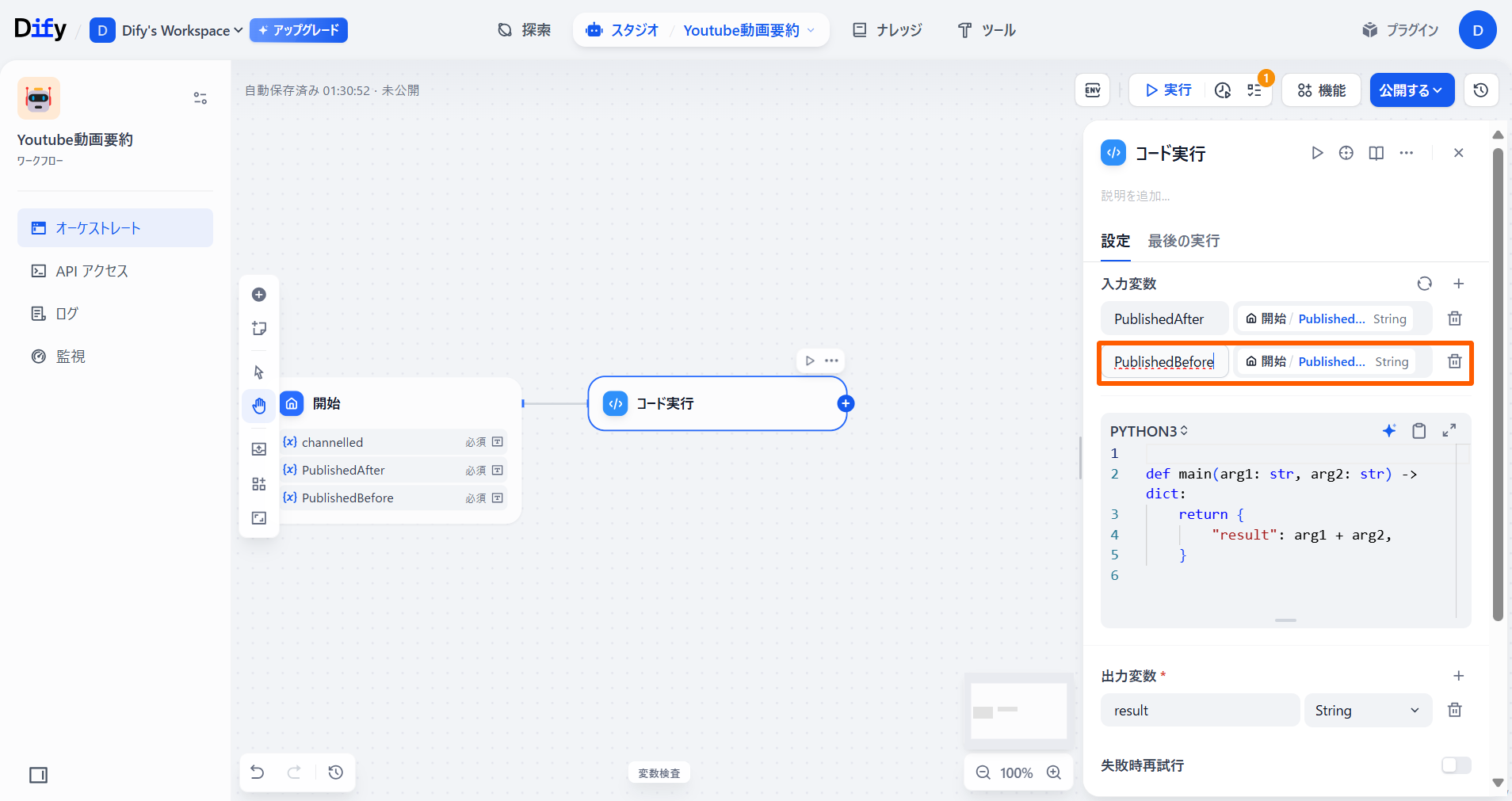1512x801 pixels.
Task: Open the API アクセス menu item
Action: 91,271
